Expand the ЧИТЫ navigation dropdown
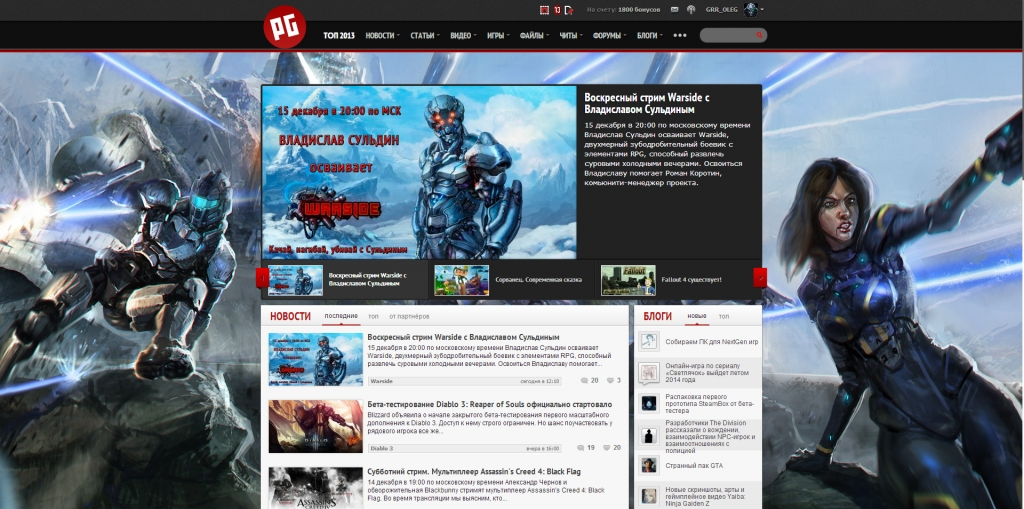The width and height of the screenshot is (1024, 509). [581, 36]
